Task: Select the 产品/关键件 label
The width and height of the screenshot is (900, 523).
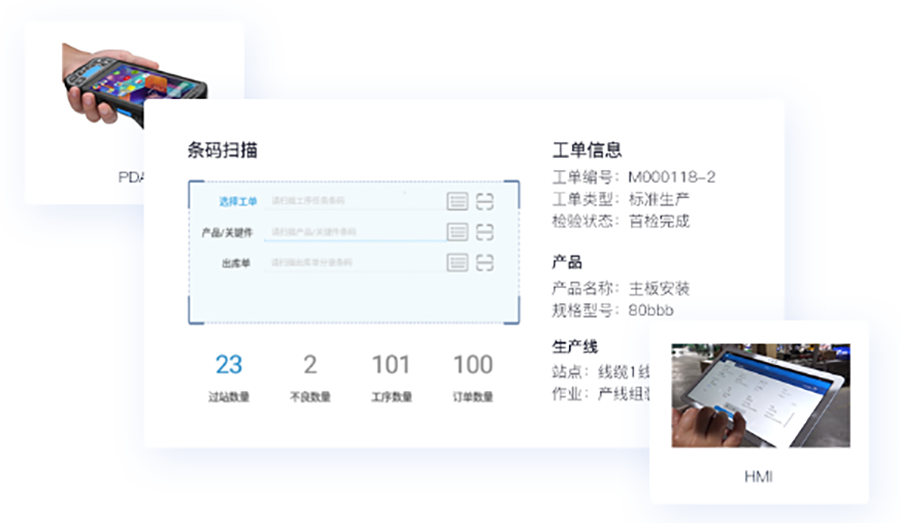Action: pos(227,233)
